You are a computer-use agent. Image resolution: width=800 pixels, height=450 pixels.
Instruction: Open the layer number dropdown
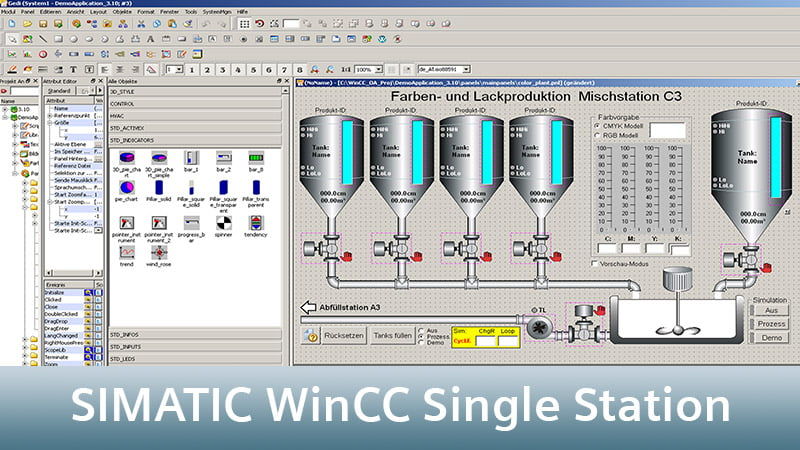click(x=179, y=69)
